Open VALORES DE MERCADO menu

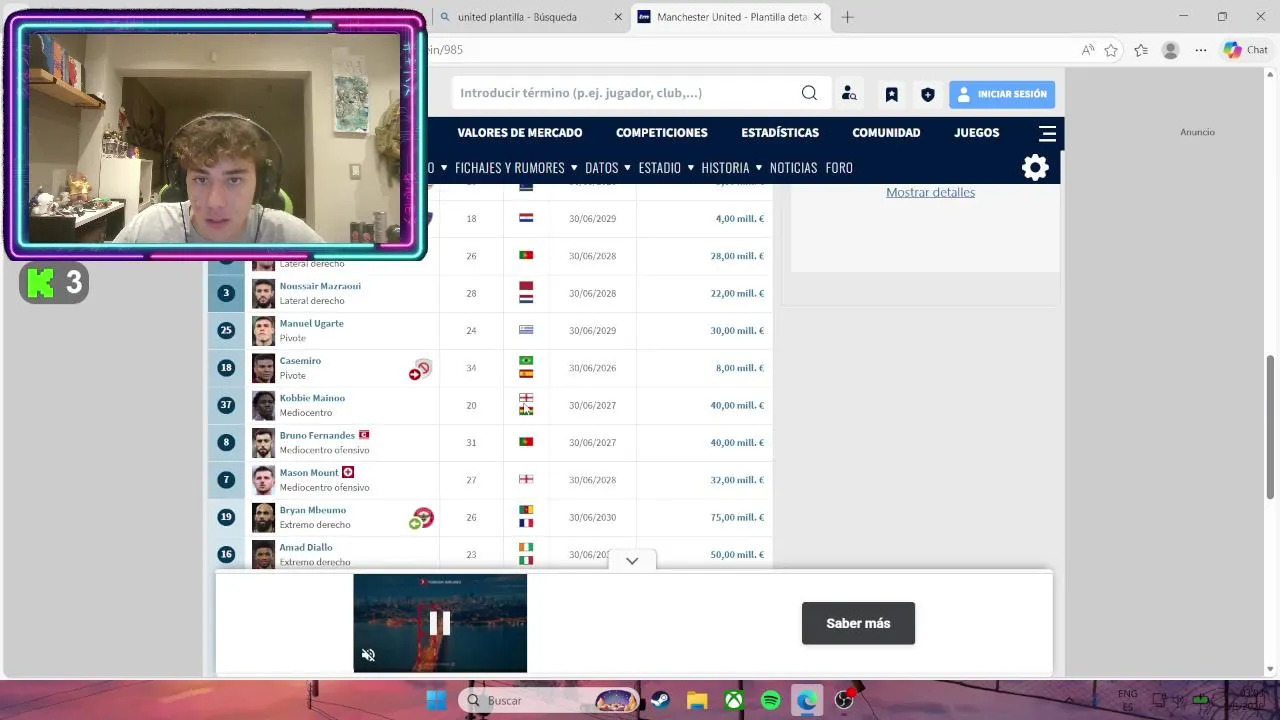point(519,133)
